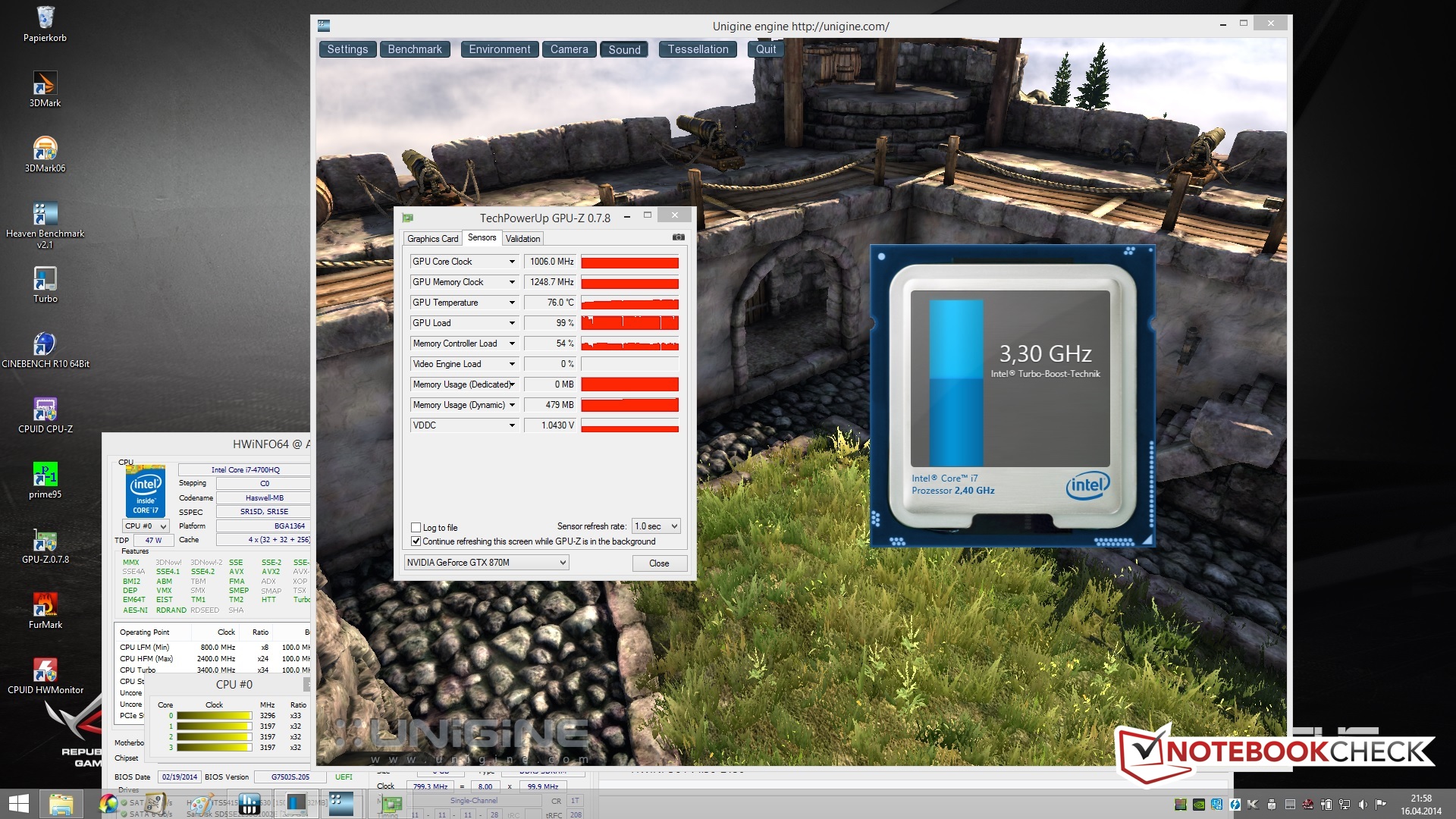Open the 3DMark desktop shortcut
This screenshot has width=1456, height=819.
click(45, 85)
